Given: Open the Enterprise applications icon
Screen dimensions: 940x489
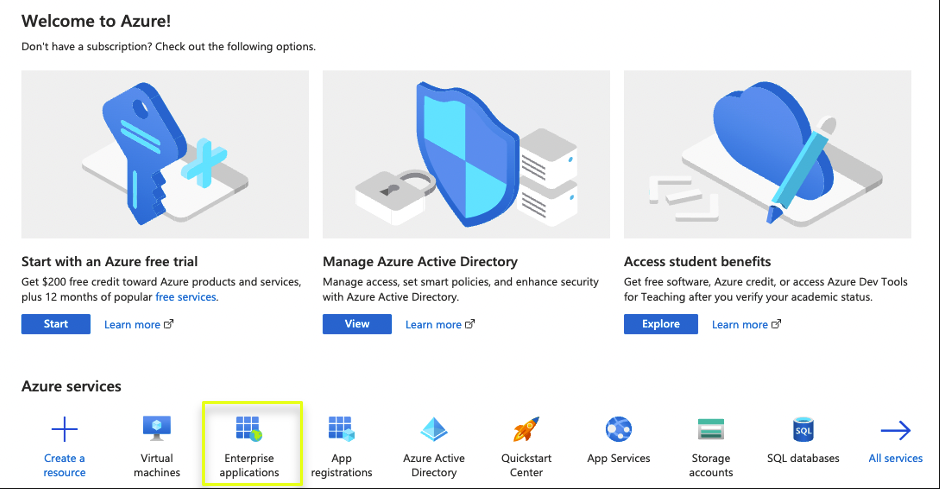Looking at the screenshot, I should [249, 429].
